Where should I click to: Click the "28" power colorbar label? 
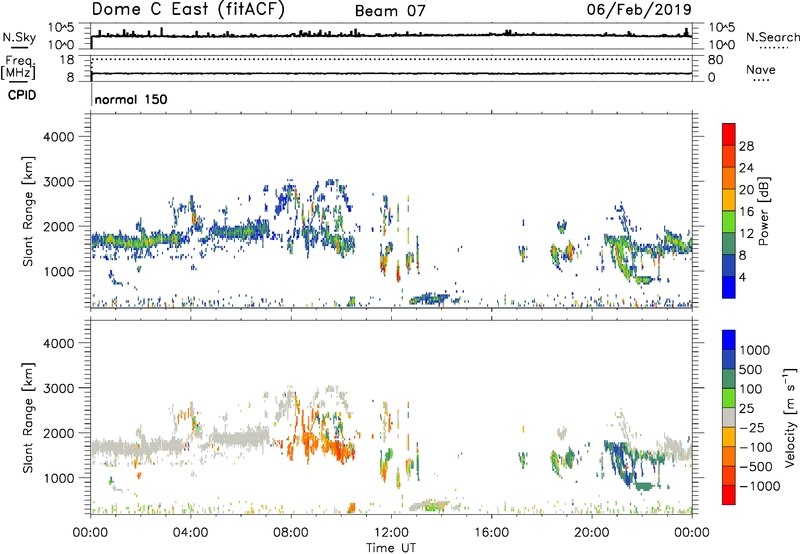[746, 146]
